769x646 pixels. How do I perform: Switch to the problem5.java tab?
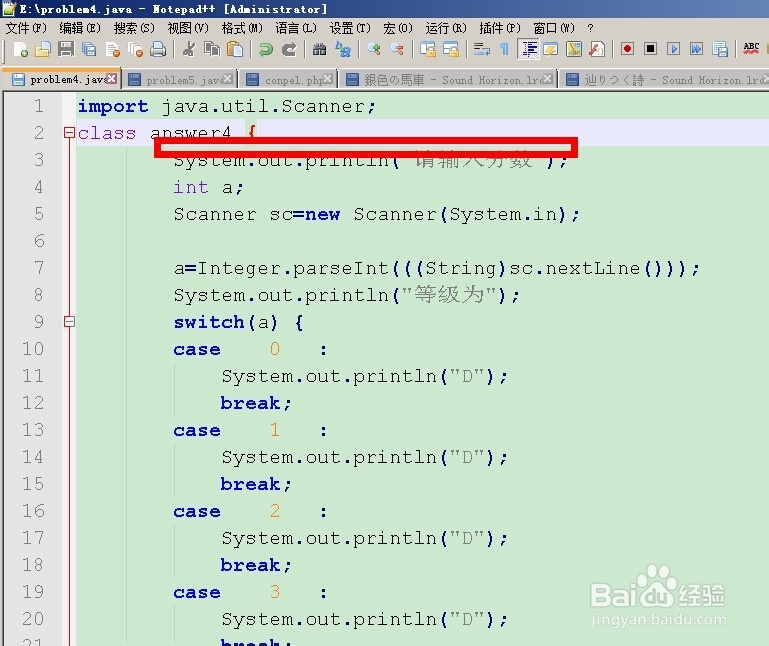point(179,79)
